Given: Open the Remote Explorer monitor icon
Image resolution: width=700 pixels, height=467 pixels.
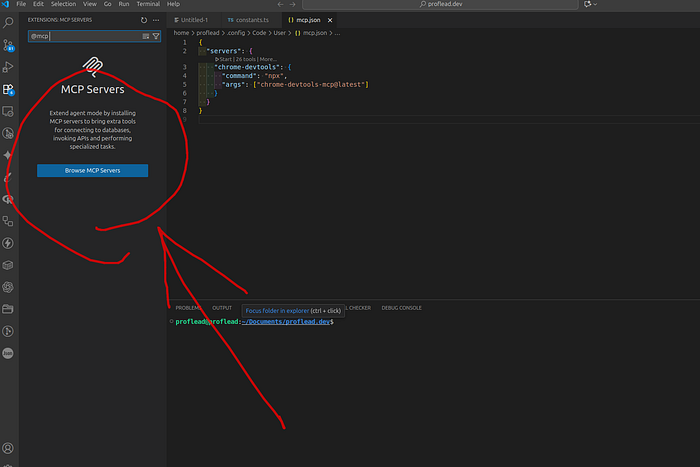Looking at the screenshot, I should pyautogui.click(x=8, y=111).
